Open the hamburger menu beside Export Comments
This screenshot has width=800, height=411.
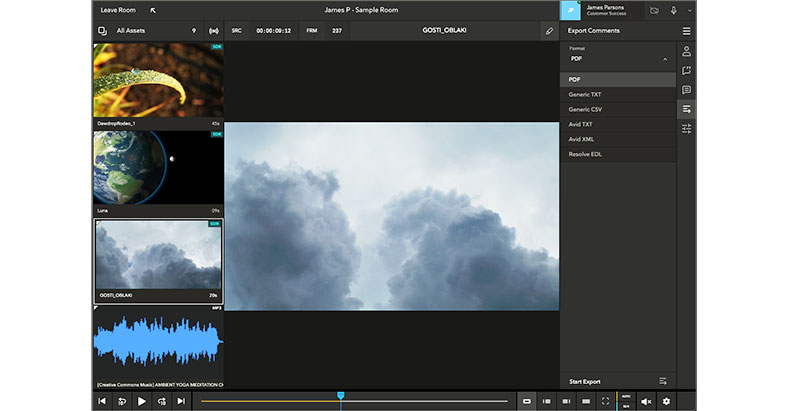[686, 31]
